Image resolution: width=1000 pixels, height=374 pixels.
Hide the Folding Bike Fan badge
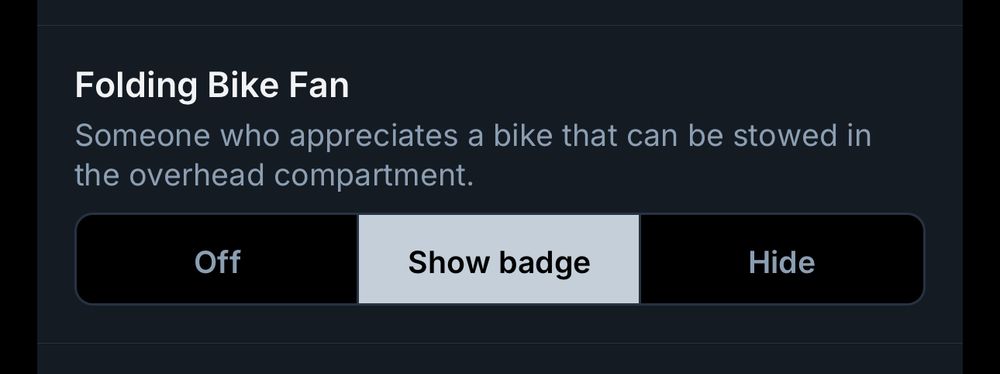[781, 259]
